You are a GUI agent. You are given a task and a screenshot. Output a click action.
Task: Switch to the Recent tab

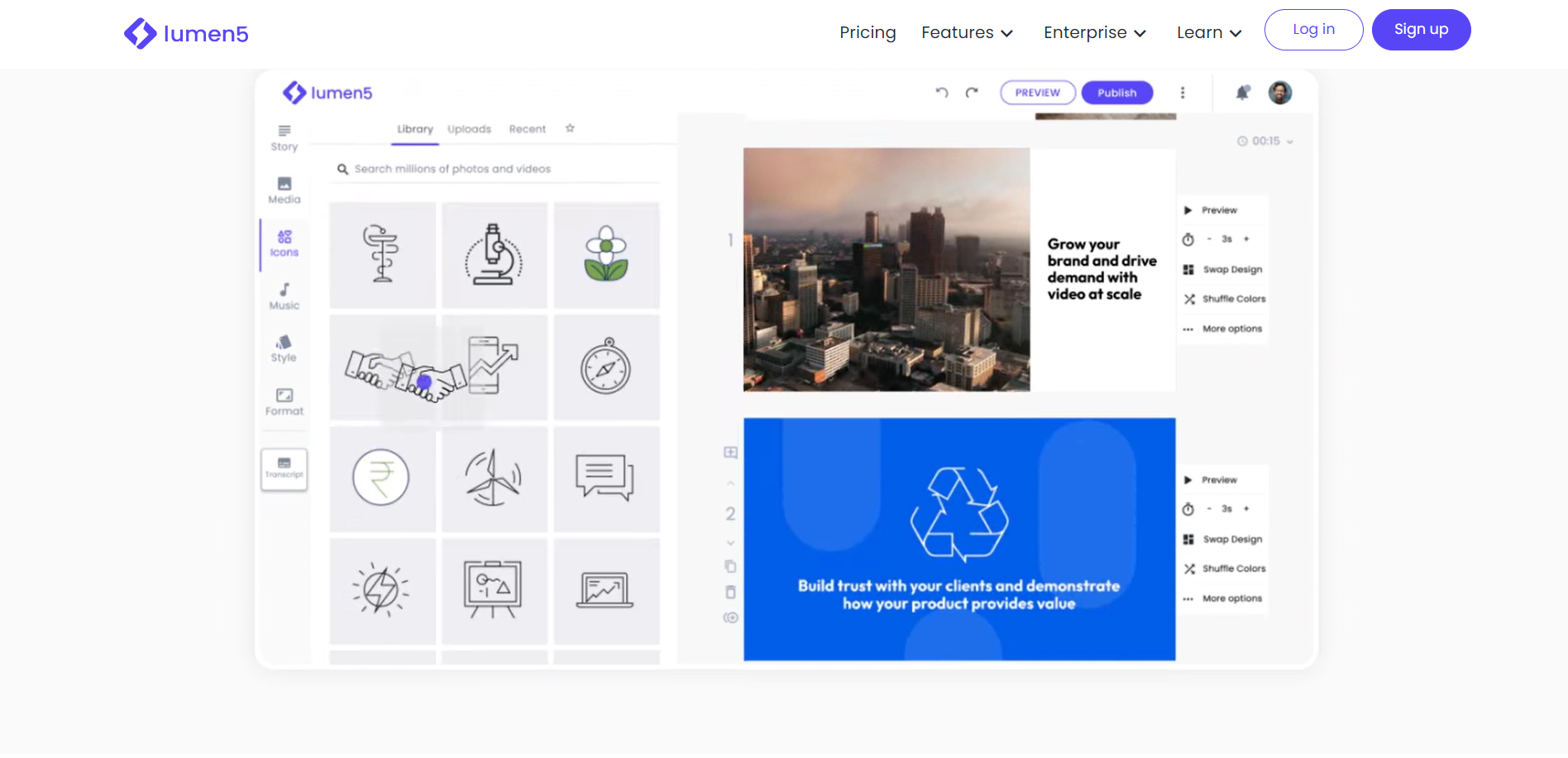(x=528, y=129)
